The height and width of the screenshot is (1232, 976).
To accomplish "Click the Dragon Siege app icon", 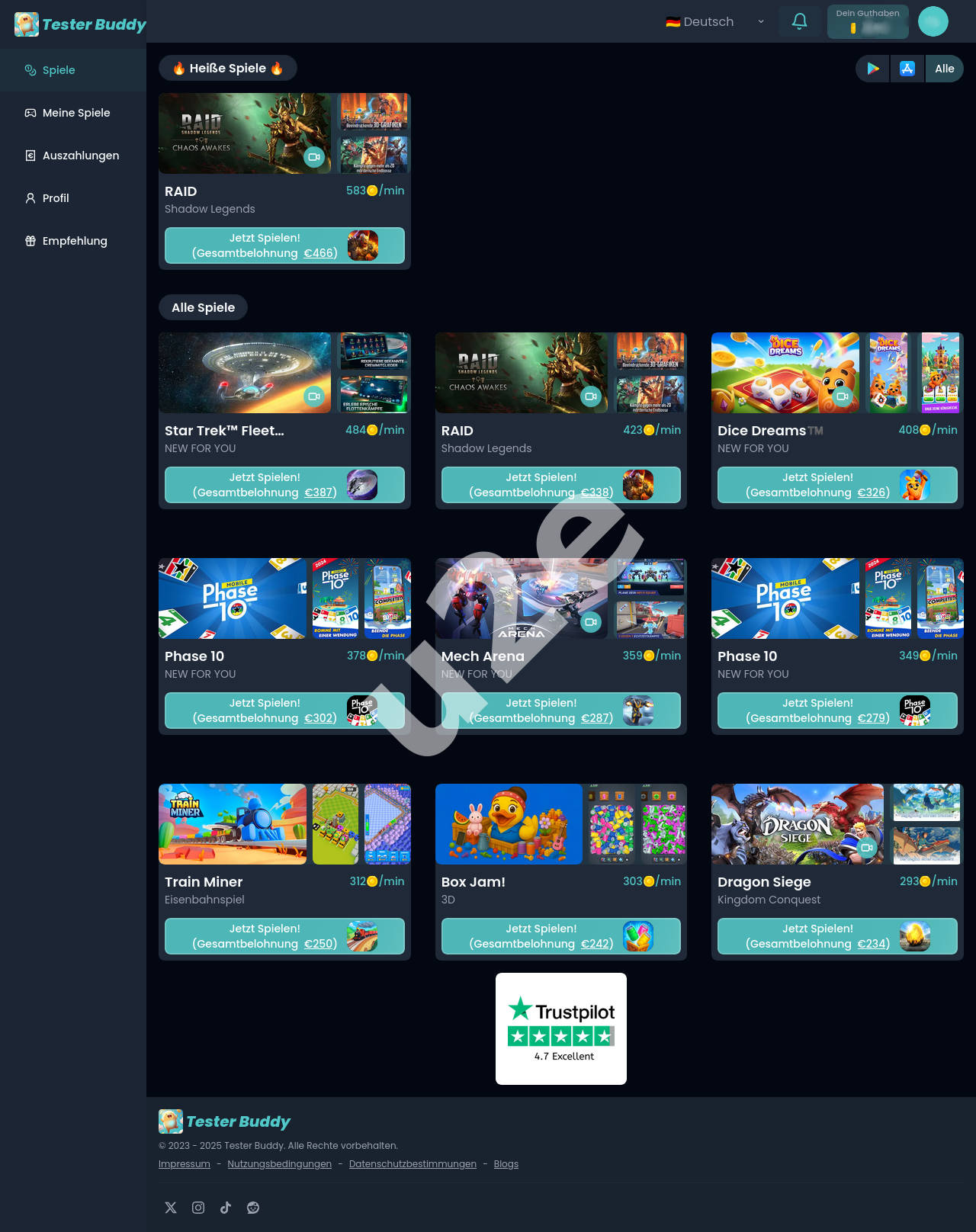I will click(x=915, y=936).
